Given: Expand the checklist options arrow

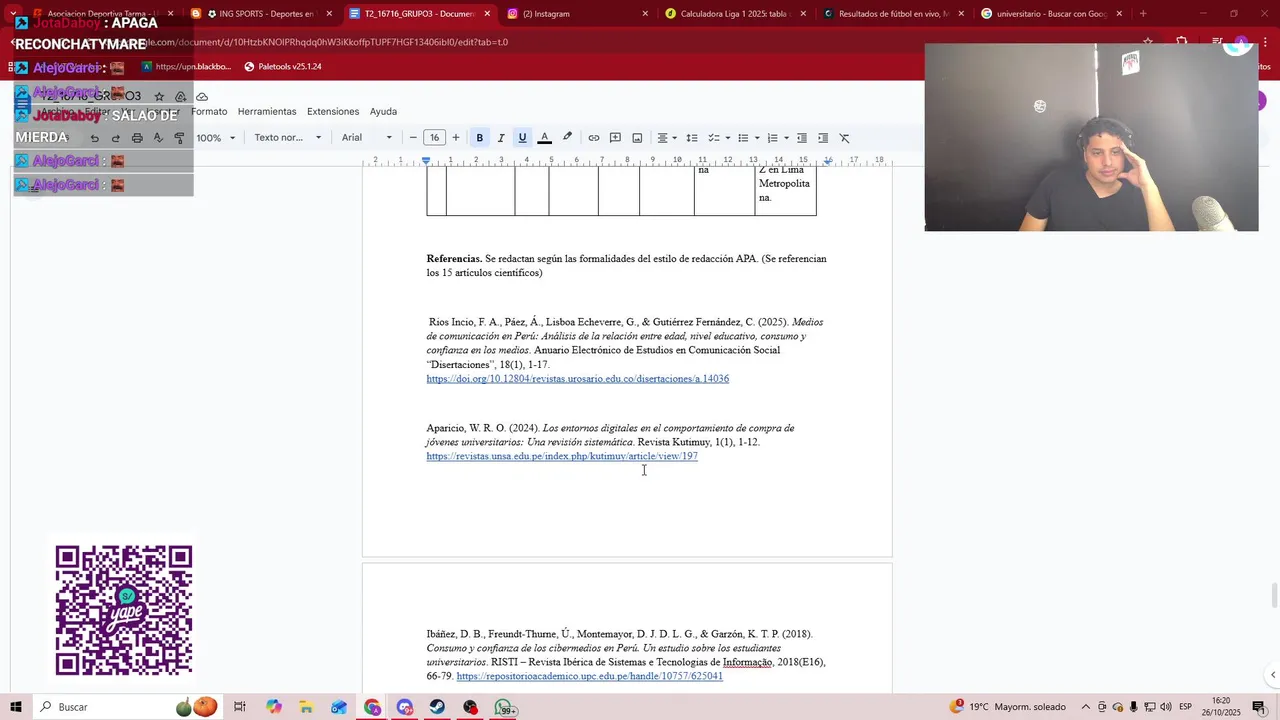Looking at the screenshot, I should tap(727, 138).
